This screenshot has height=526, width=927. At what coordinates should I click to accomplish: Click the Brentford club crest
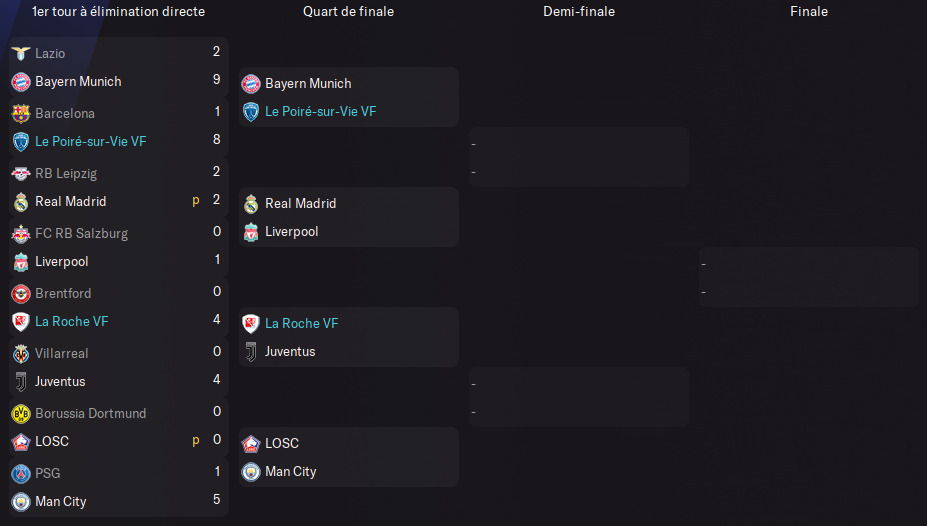pyautogui.click(x=20, y=293)
